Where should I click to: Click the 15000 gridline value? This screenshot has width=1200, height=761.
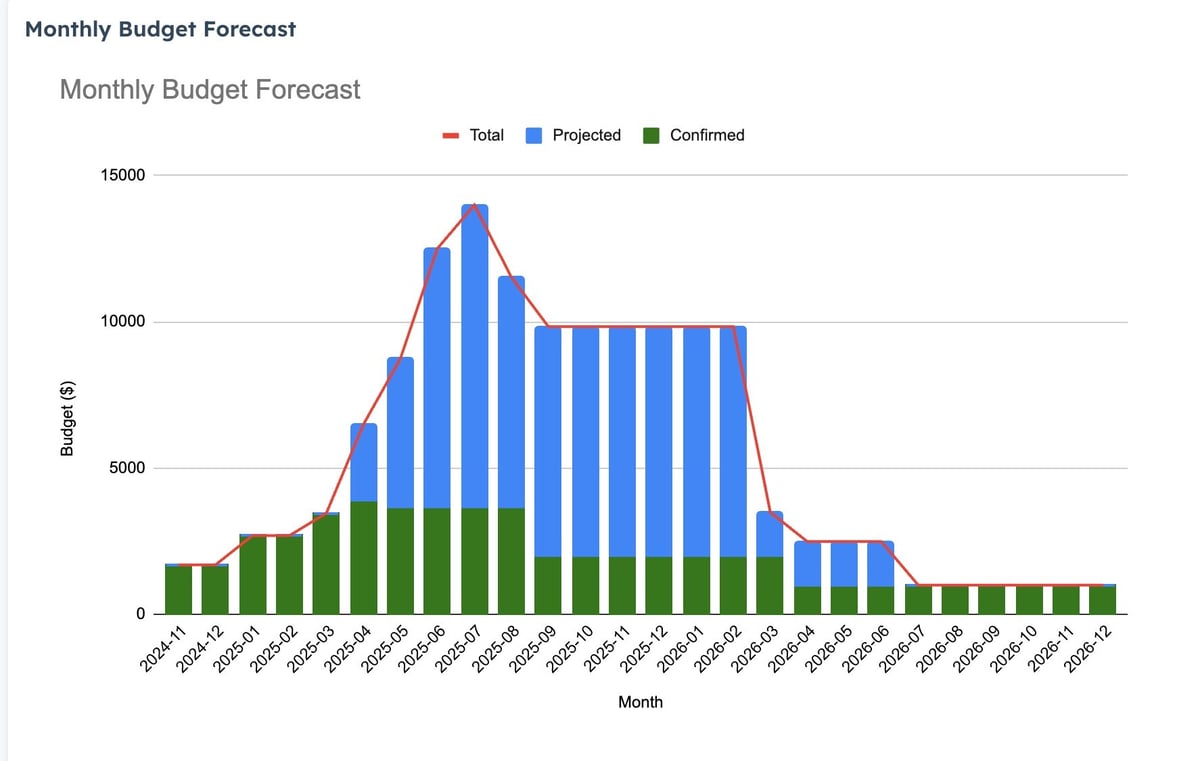[x=122, y=174]
